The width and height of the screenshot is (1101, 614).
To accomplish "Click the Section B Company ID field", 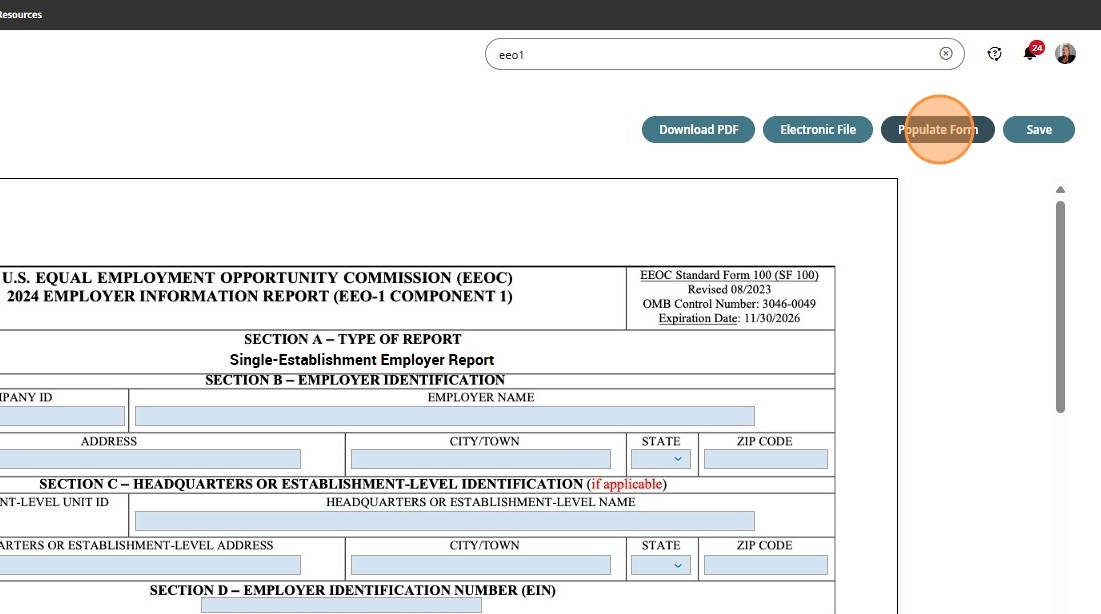I will 62,416.
